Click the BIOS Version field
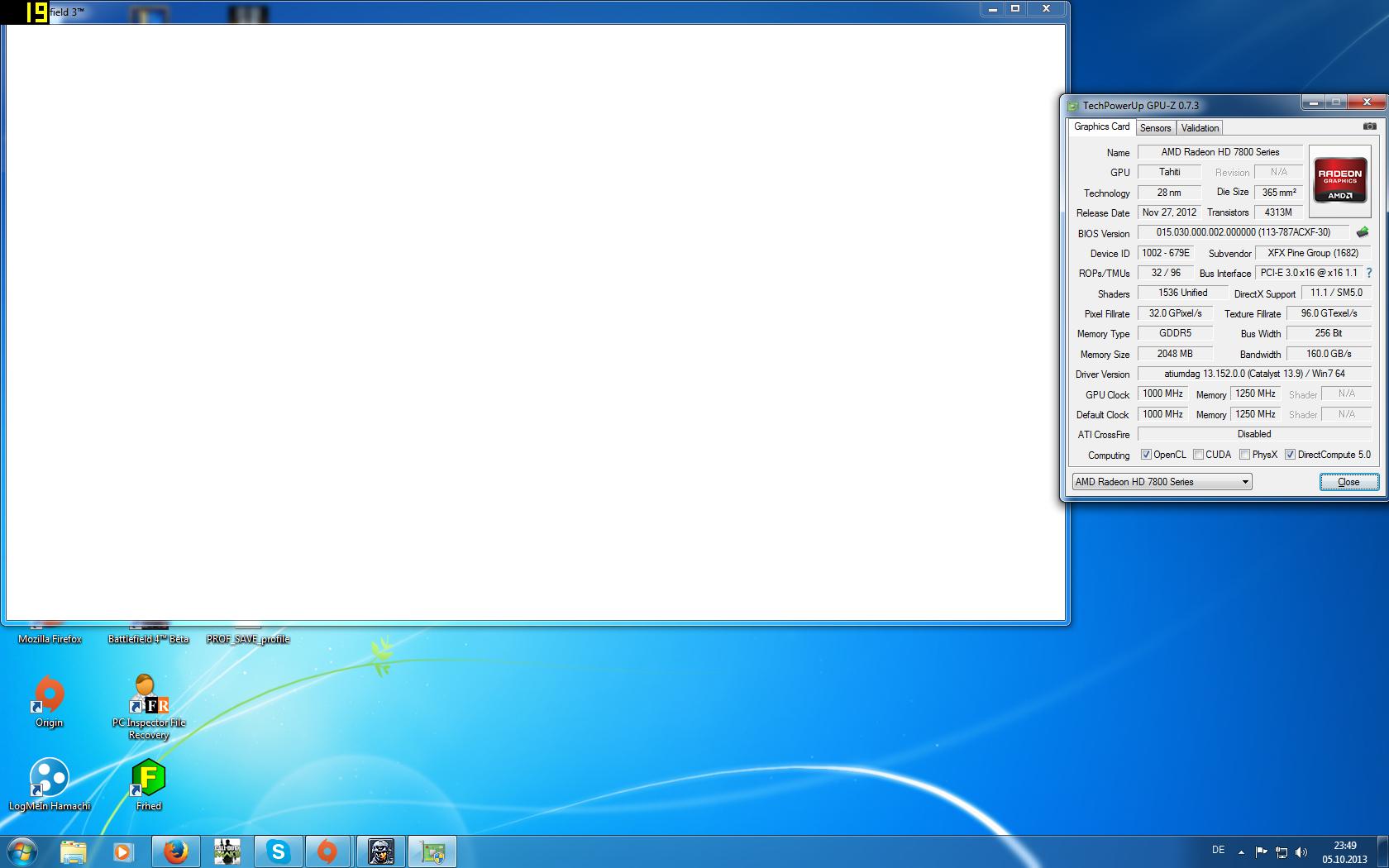 [1243, 232]
